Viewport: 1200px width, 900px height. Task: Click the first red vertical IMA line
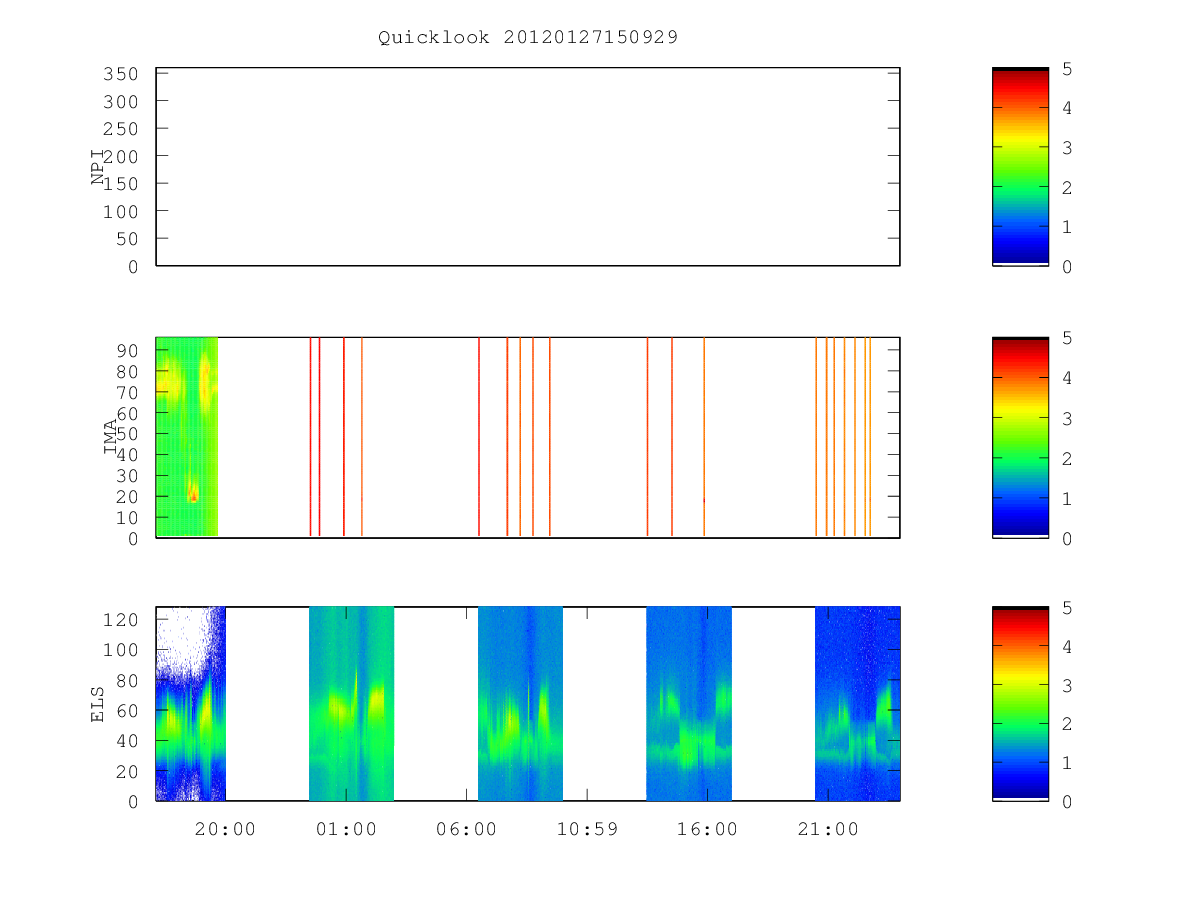[311, 437]
